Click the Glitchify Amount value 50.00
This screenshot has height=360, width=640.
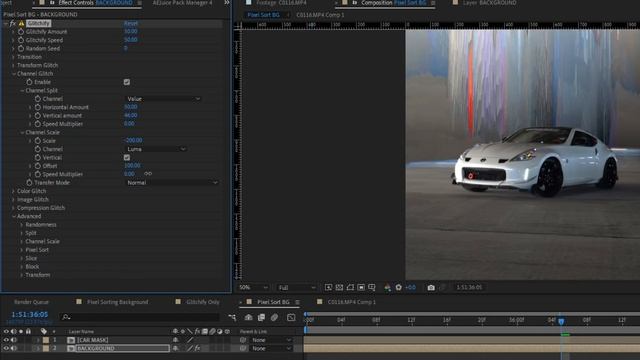131,31
